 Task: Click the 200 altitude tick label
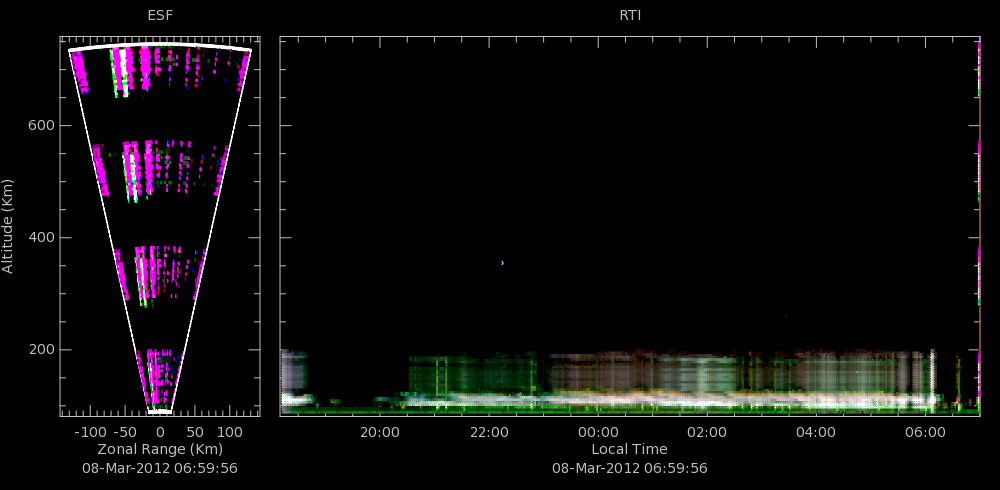(40, 350)
